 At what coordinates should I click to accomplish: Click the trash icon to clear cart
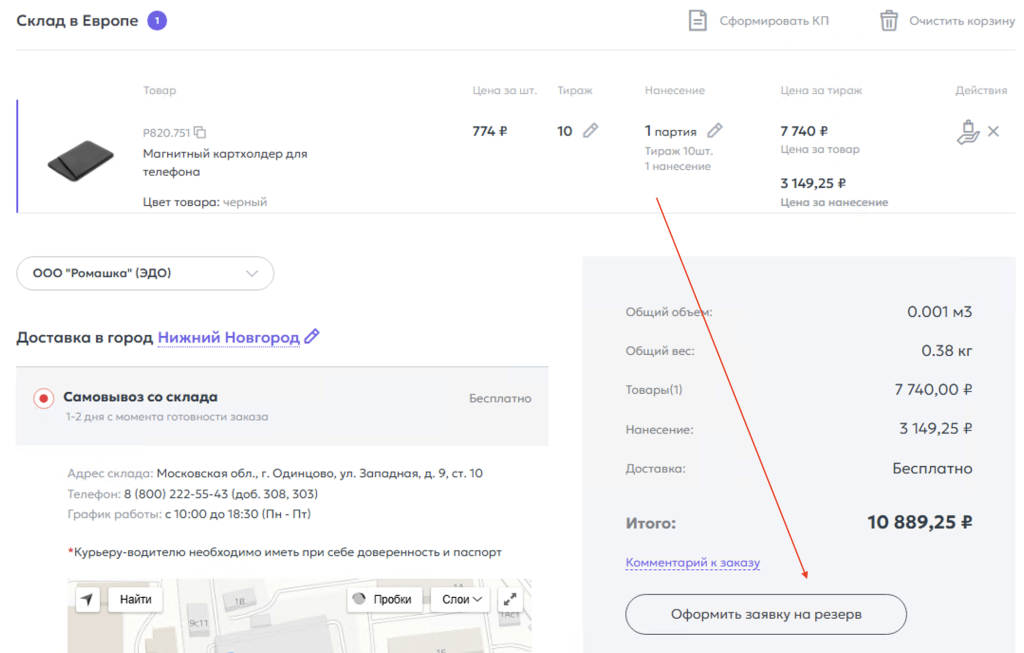(889, 21)
